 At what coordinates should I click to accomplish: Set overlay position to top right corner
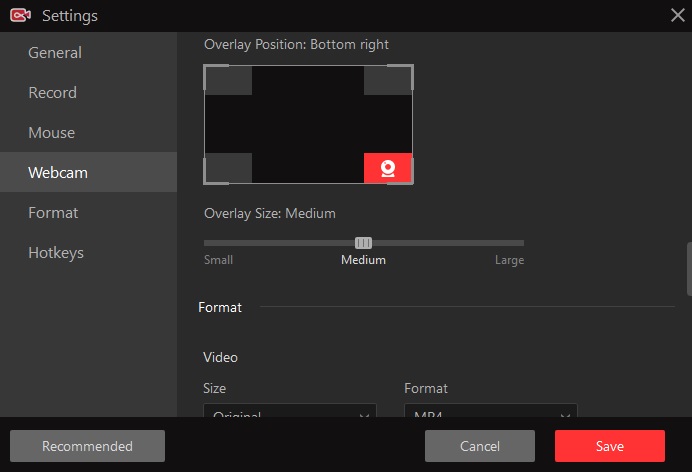[x=387, y=80]
